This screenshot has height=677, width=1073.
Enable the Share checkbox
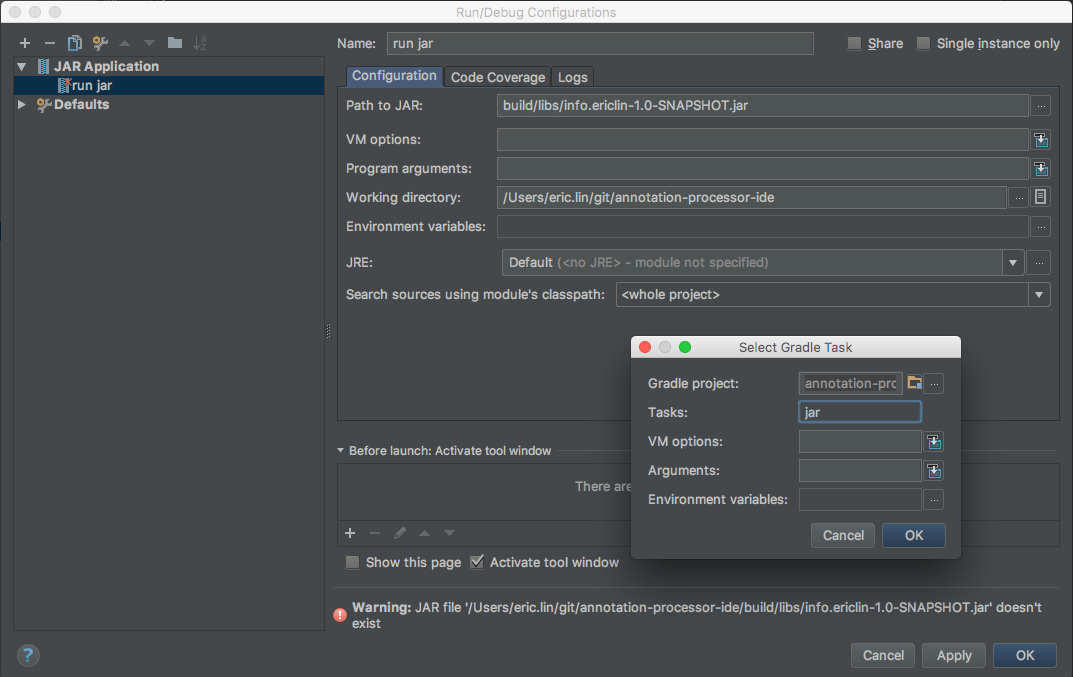pos(853,43)
